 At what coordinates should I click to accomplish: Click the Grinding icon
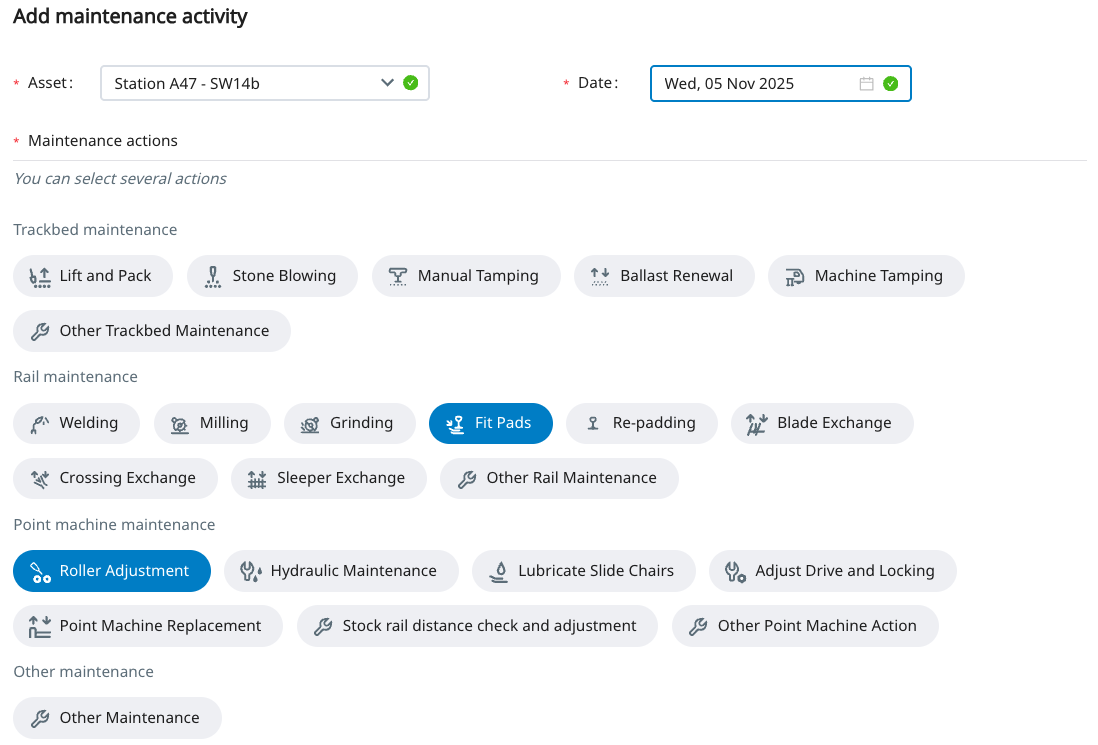tap(310, 423)
